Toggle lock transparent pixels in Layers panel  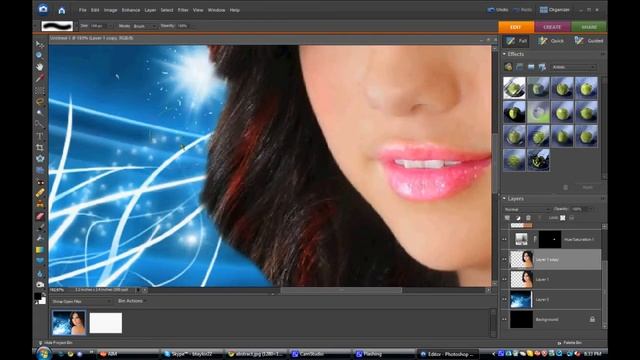tap(563, 218)
